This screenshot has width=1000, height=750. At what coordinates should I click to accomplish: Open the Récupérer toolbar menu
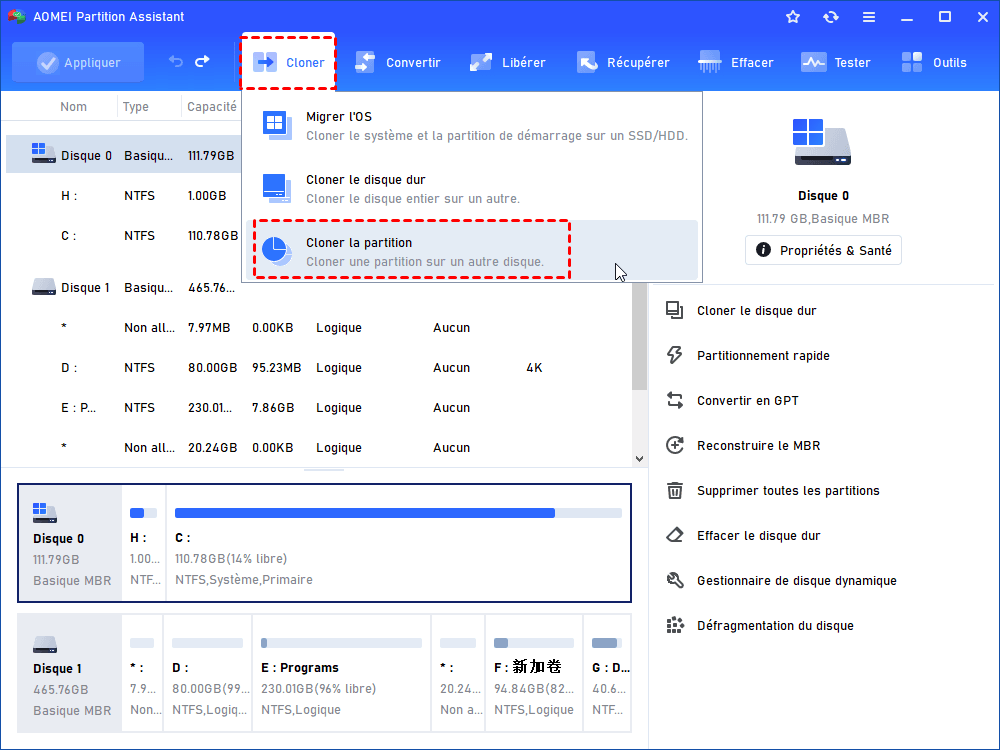coord(623,62)
